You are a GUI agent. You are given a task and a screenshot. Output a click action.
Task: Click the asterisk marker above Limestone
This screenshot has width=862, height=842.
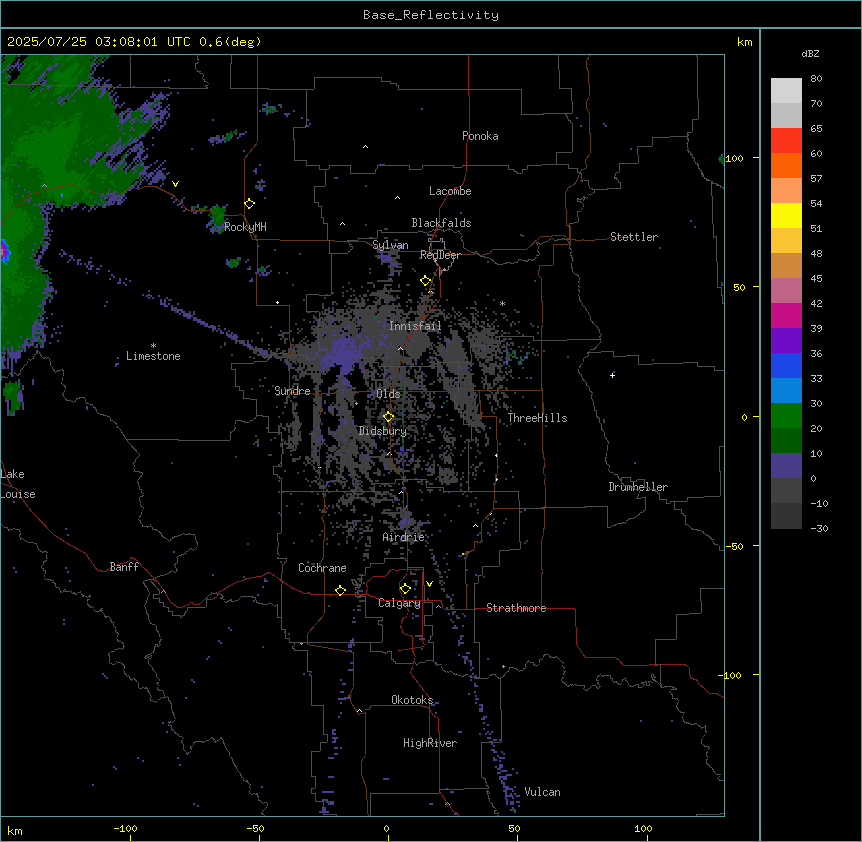[153, 346]
